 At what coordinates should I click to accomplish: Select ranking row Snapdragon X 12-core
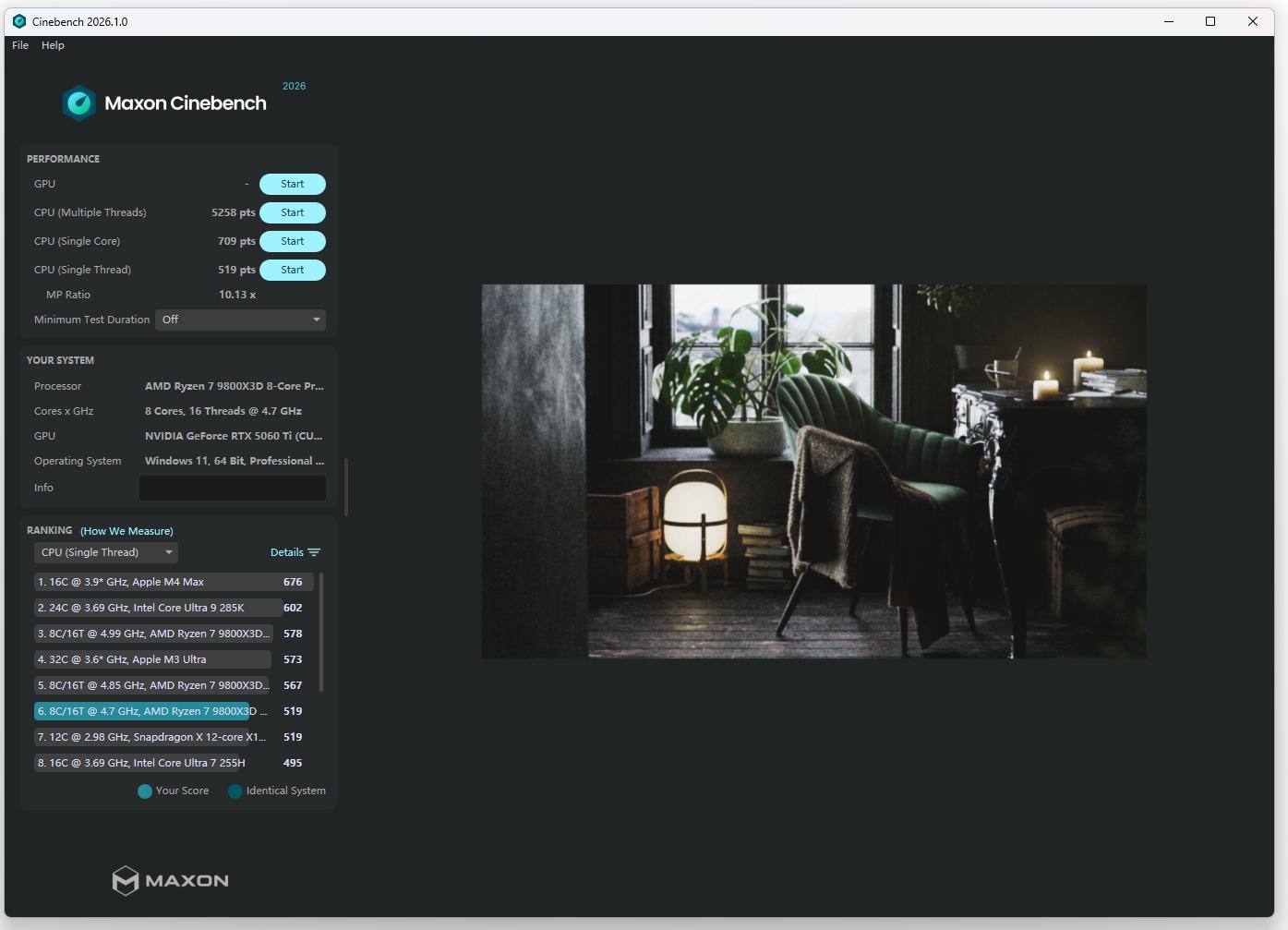pos(174,737)
